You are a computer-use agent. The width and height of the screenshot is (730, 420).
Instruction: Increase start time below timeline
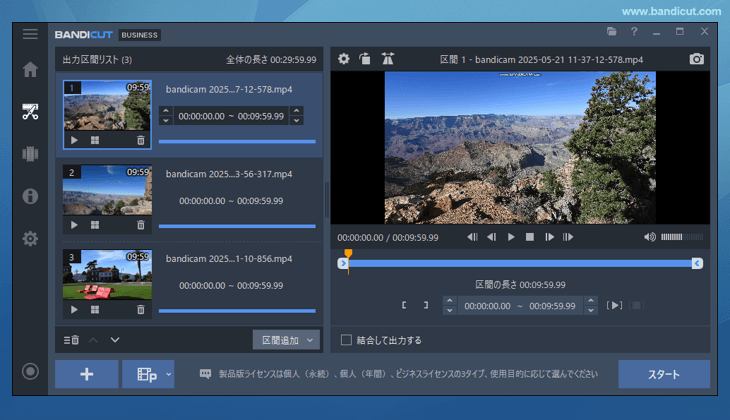coord(449,301)
